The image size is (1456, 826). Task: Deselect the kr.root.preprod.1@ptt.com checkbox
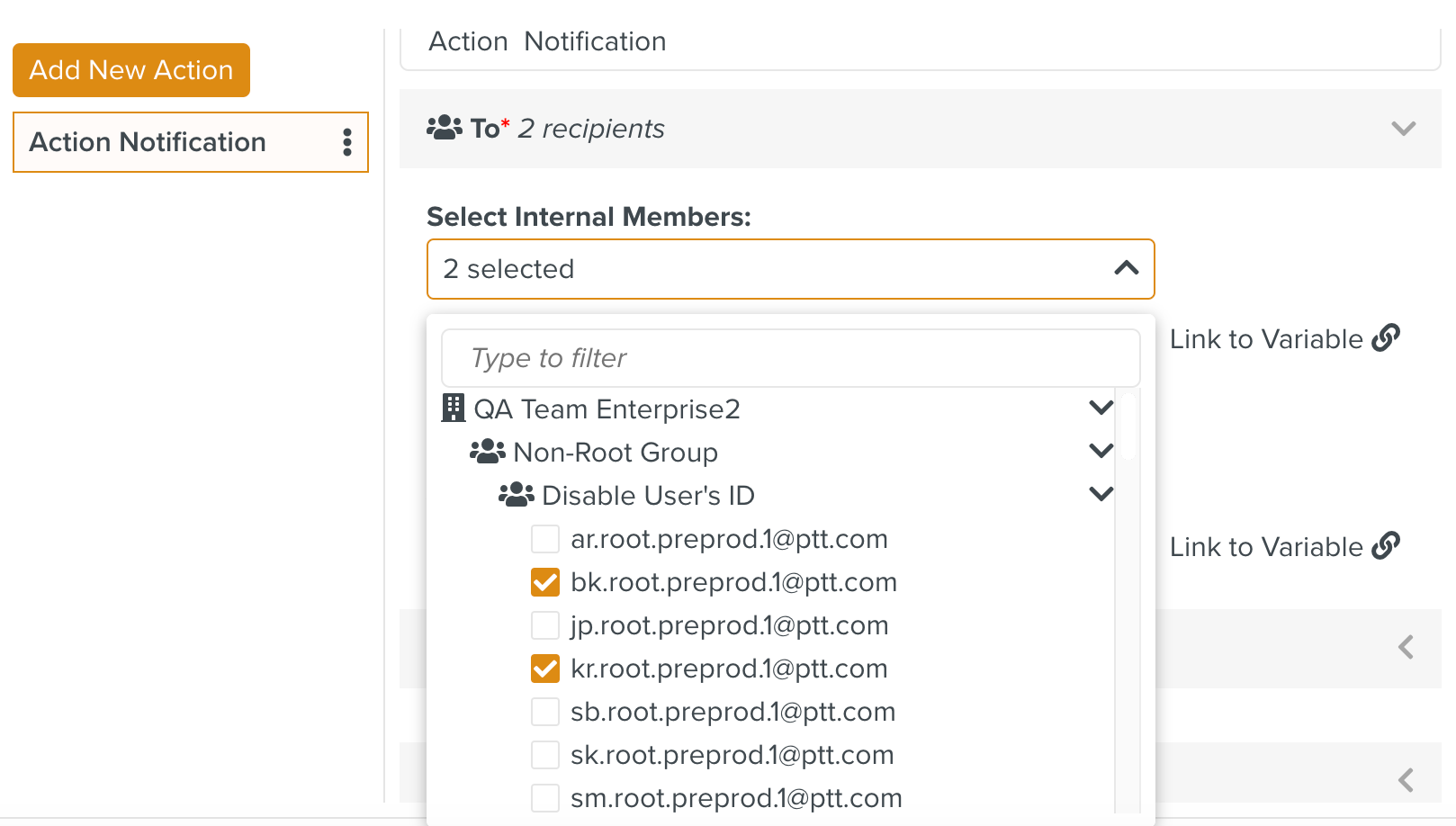click(545, 669)
